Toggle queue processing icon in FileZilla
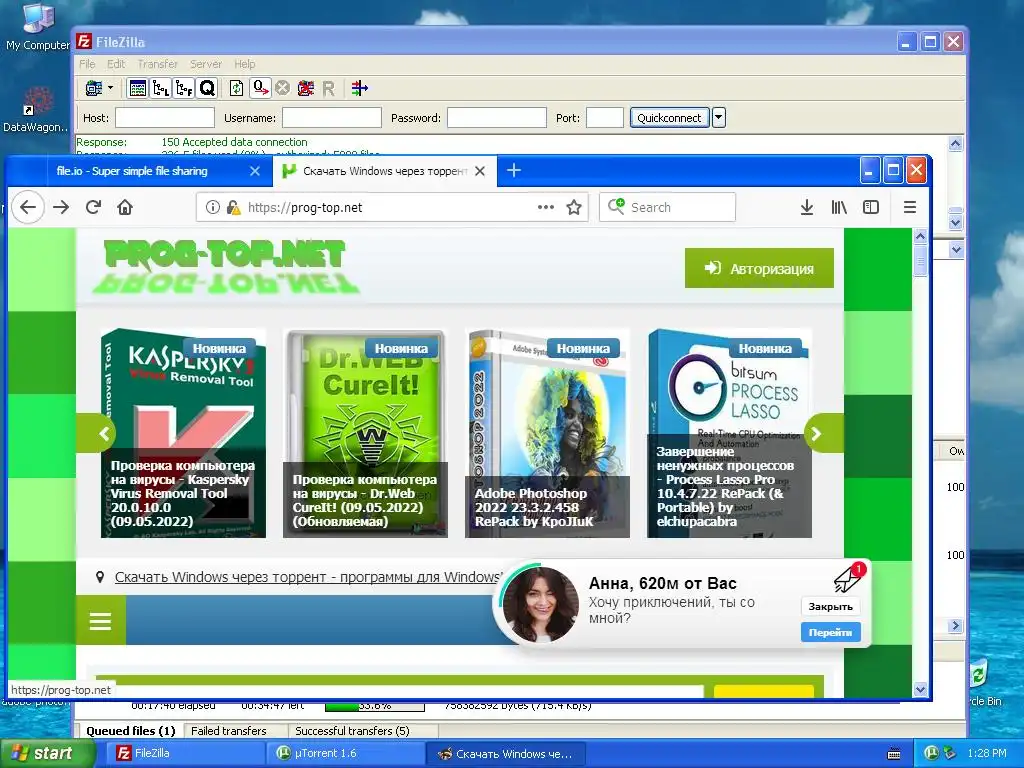Viewport: 1024px width, 768px height. click(261, 88)
